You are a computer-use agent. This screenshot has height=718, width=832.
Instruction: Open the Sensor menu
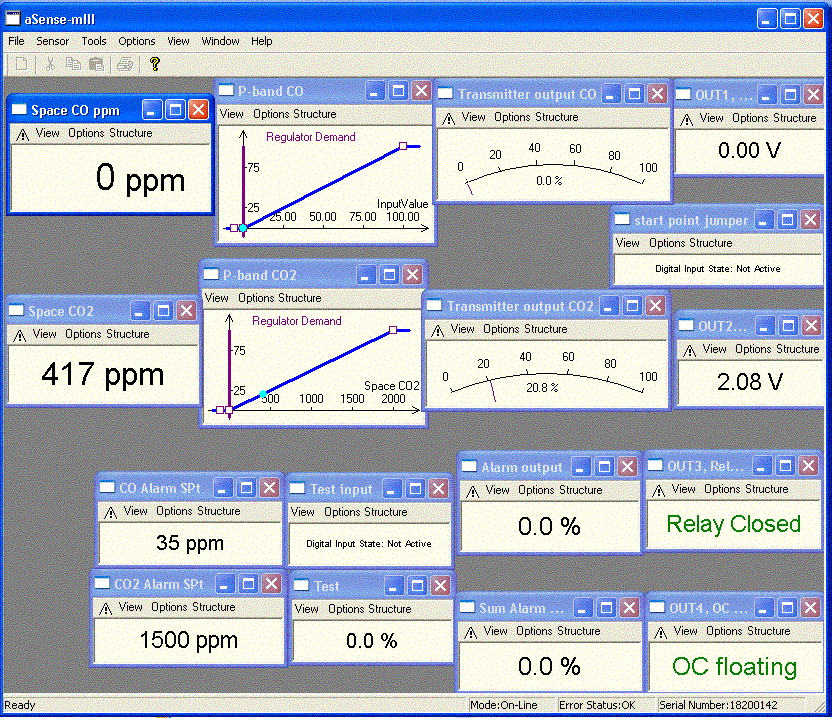pyautogui.click(x=53, y=41)
